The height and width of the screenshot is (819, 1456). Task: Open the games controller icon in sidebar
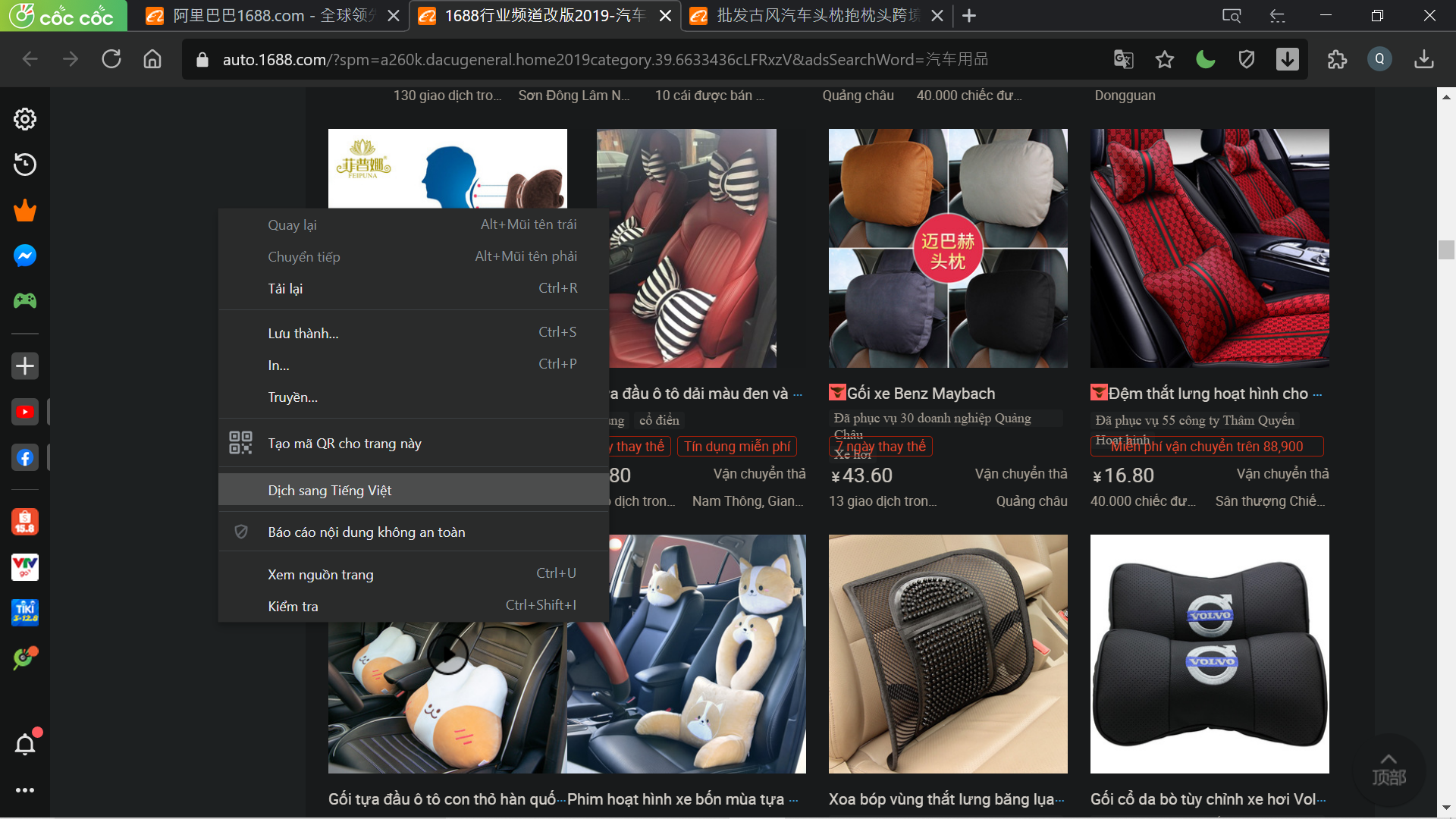click(x=25, y=301)
